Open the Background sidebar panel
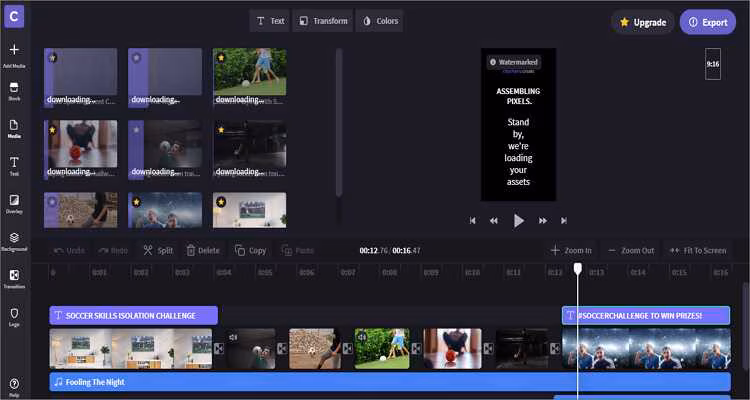Screen dimensions: 750x400 [x=14, y=241]
